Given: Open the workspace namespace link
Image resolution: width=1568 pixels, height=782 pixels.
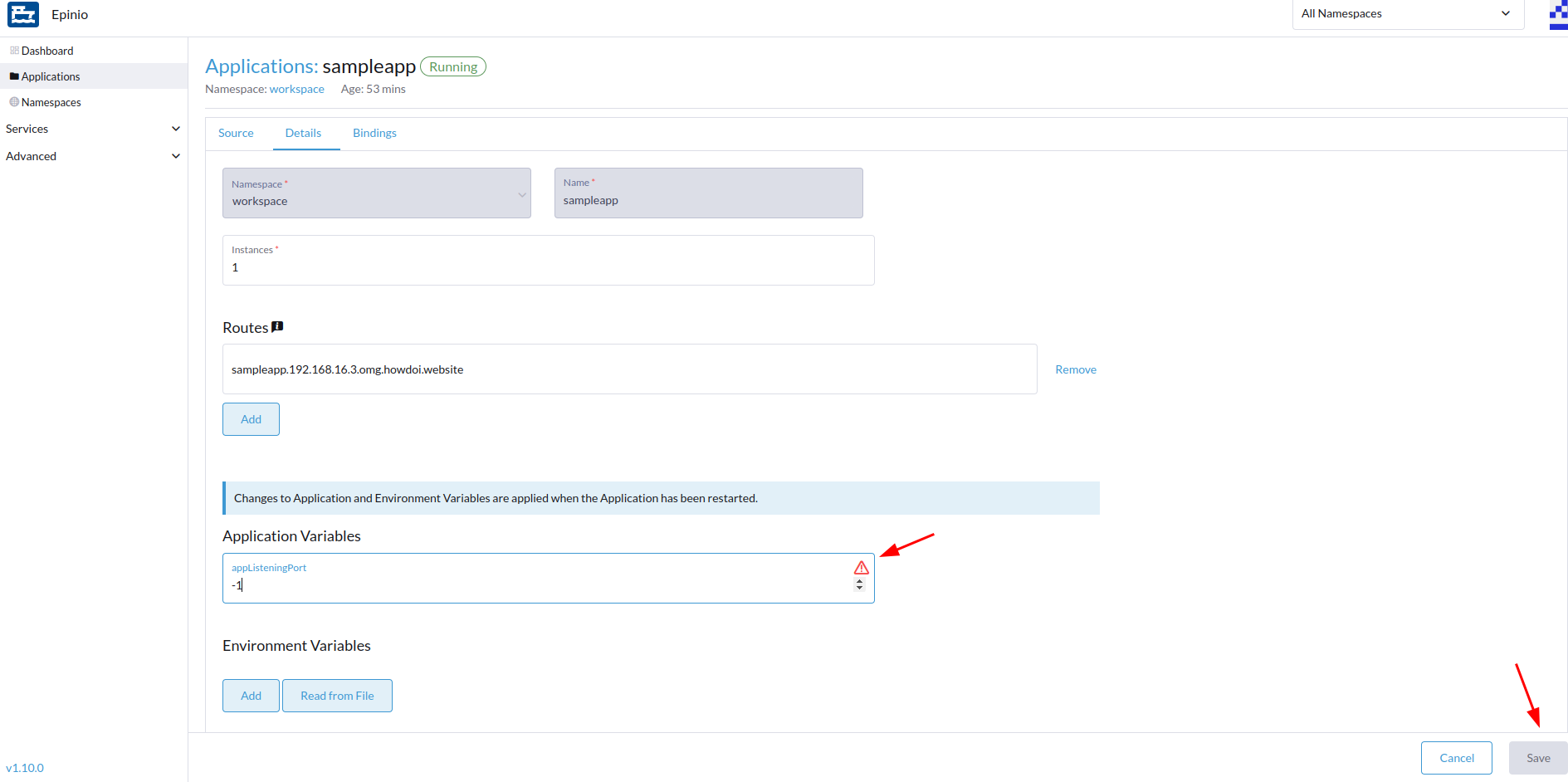Looking at the screenshot, I should [x=296, y=89].
